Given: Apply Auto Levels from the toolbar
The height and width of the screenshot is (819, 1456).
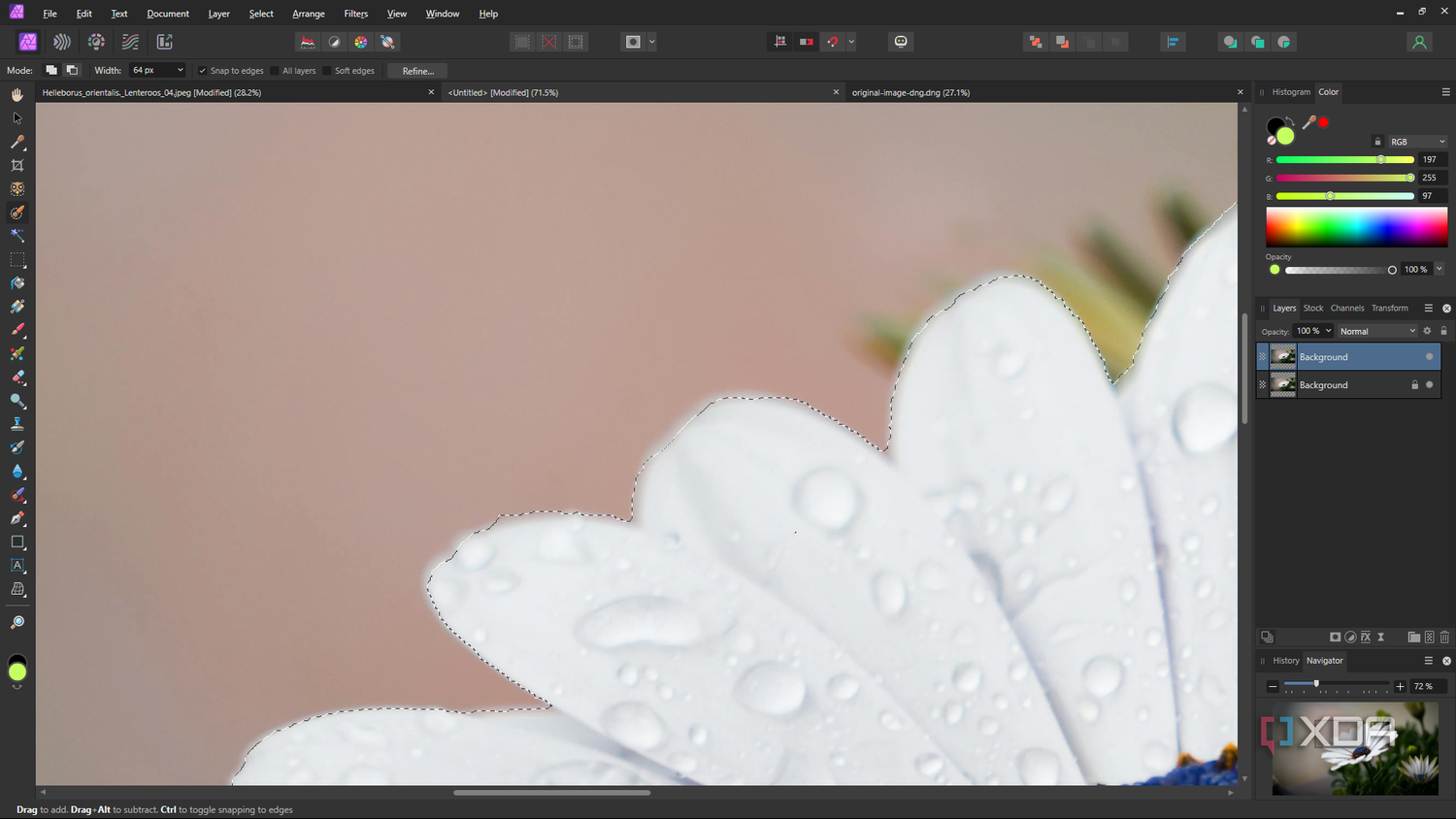Looking at the screenshot, I should tap(308, 42).
